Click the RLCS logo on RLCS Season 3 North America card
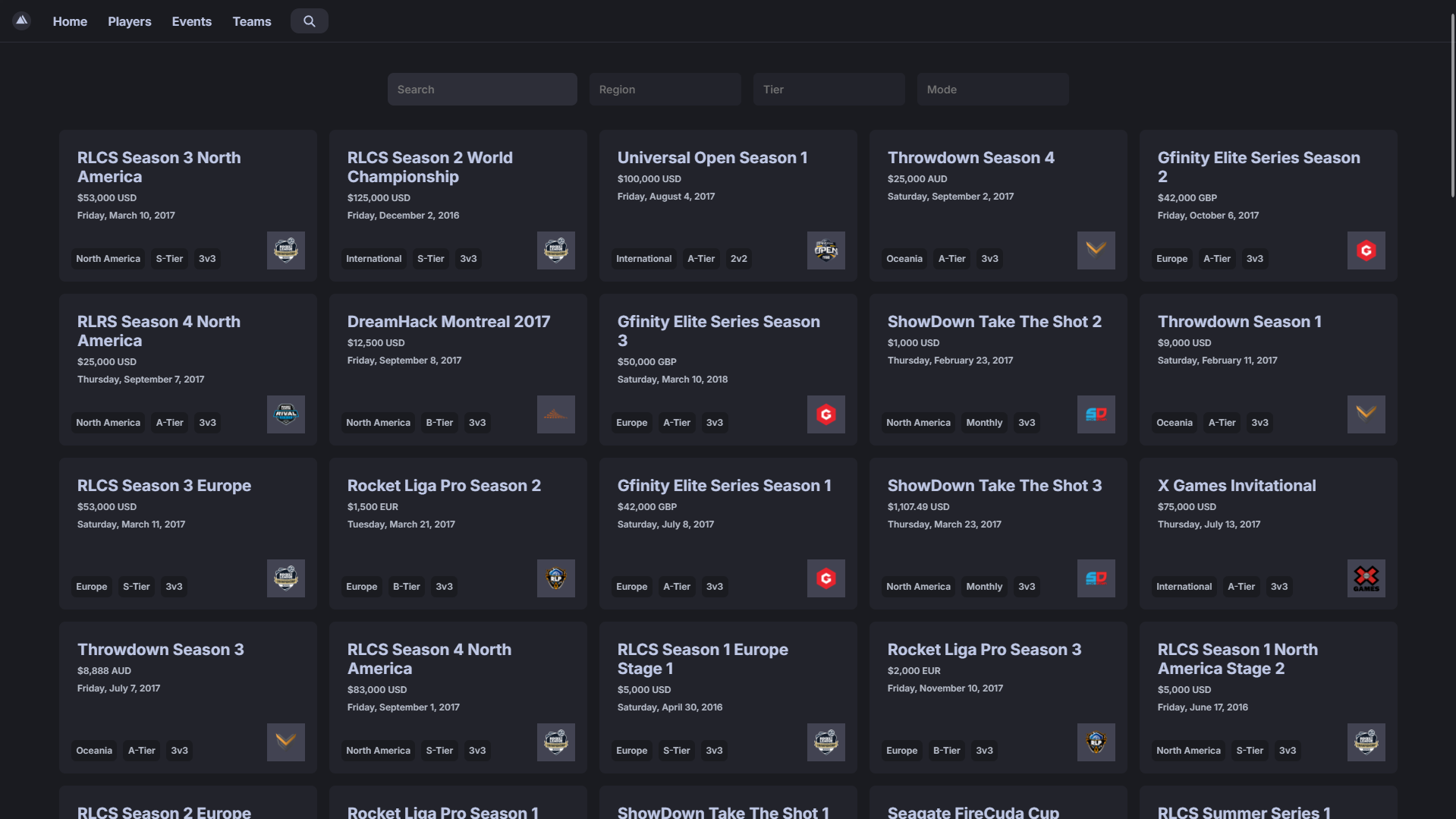 285,250
